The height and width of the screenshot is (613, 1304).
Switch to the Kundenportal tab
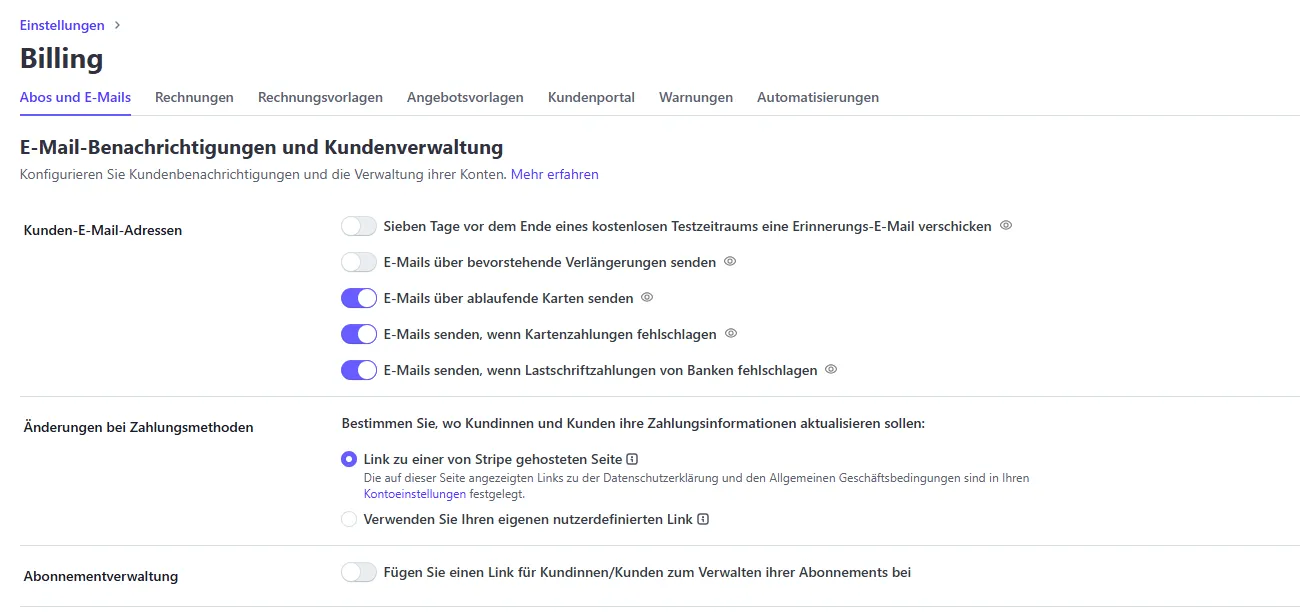pyautogui.click(x=591, y=97)
